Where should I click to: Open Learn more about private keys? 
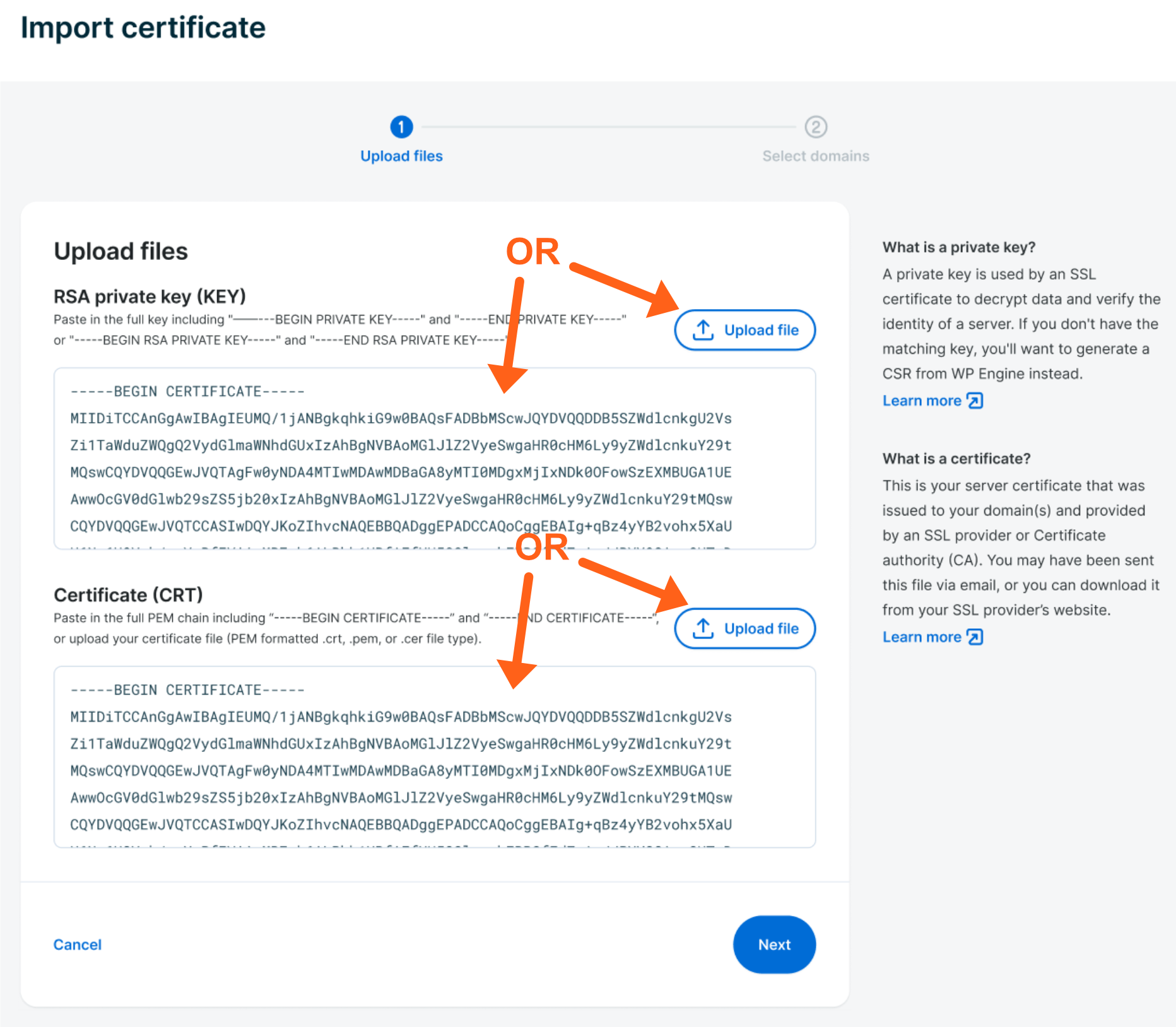click(922, 400)
